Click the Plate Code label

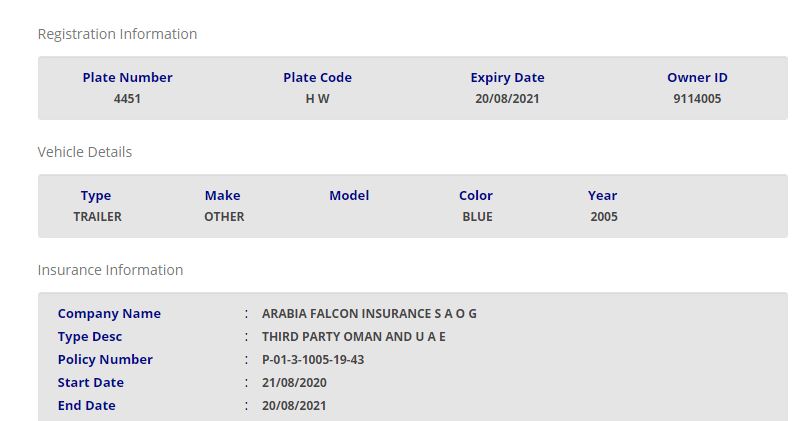[317, 78]
